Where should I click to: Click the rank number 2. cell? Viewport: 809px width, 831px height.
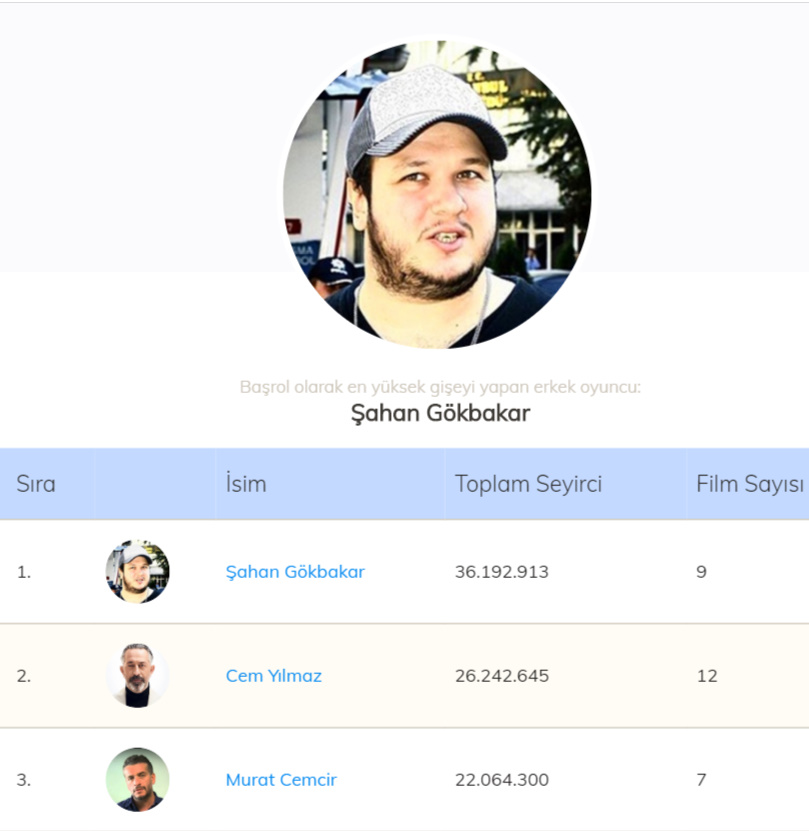coord(24,676)
